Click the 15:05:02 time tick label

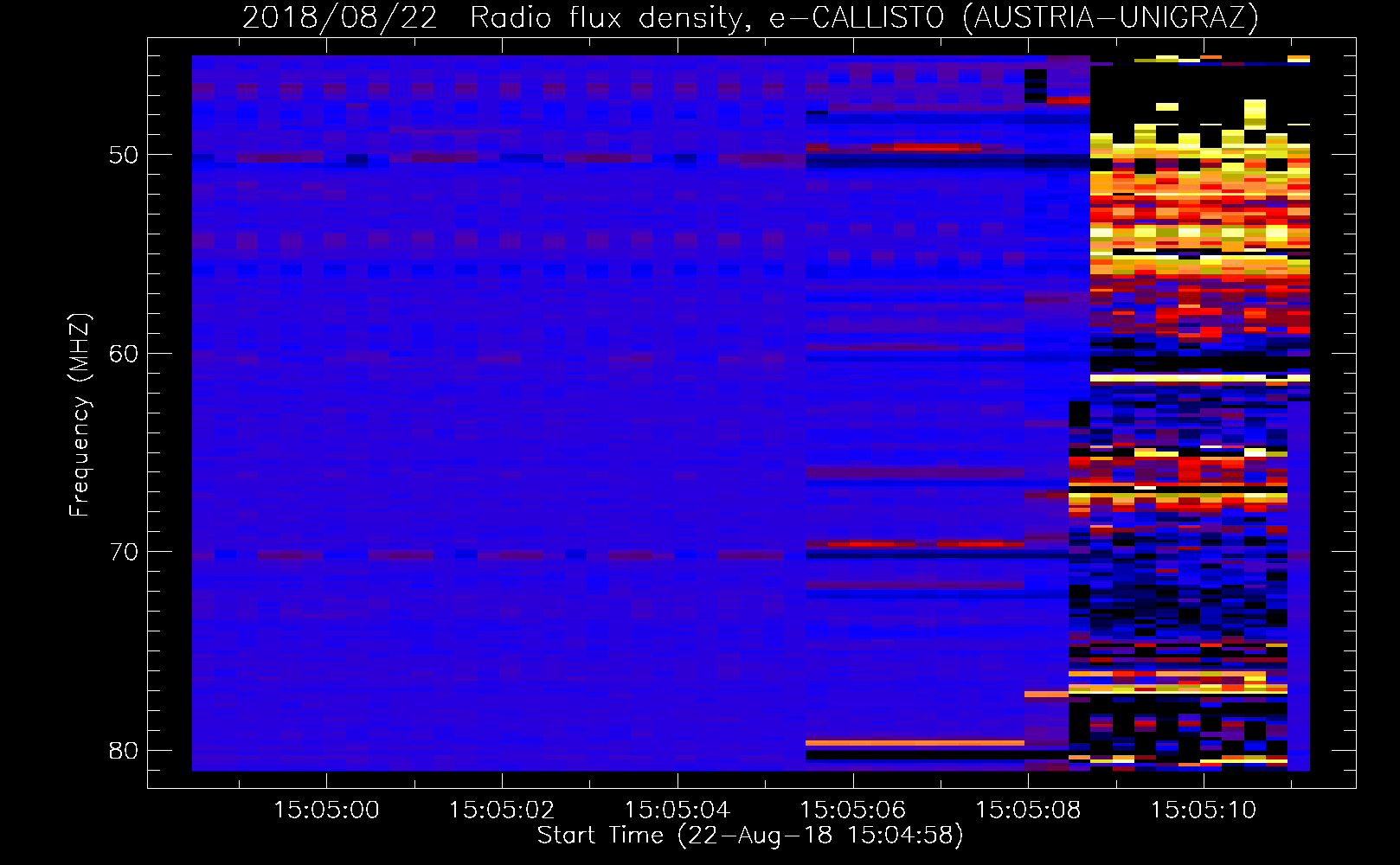[502, 811]
